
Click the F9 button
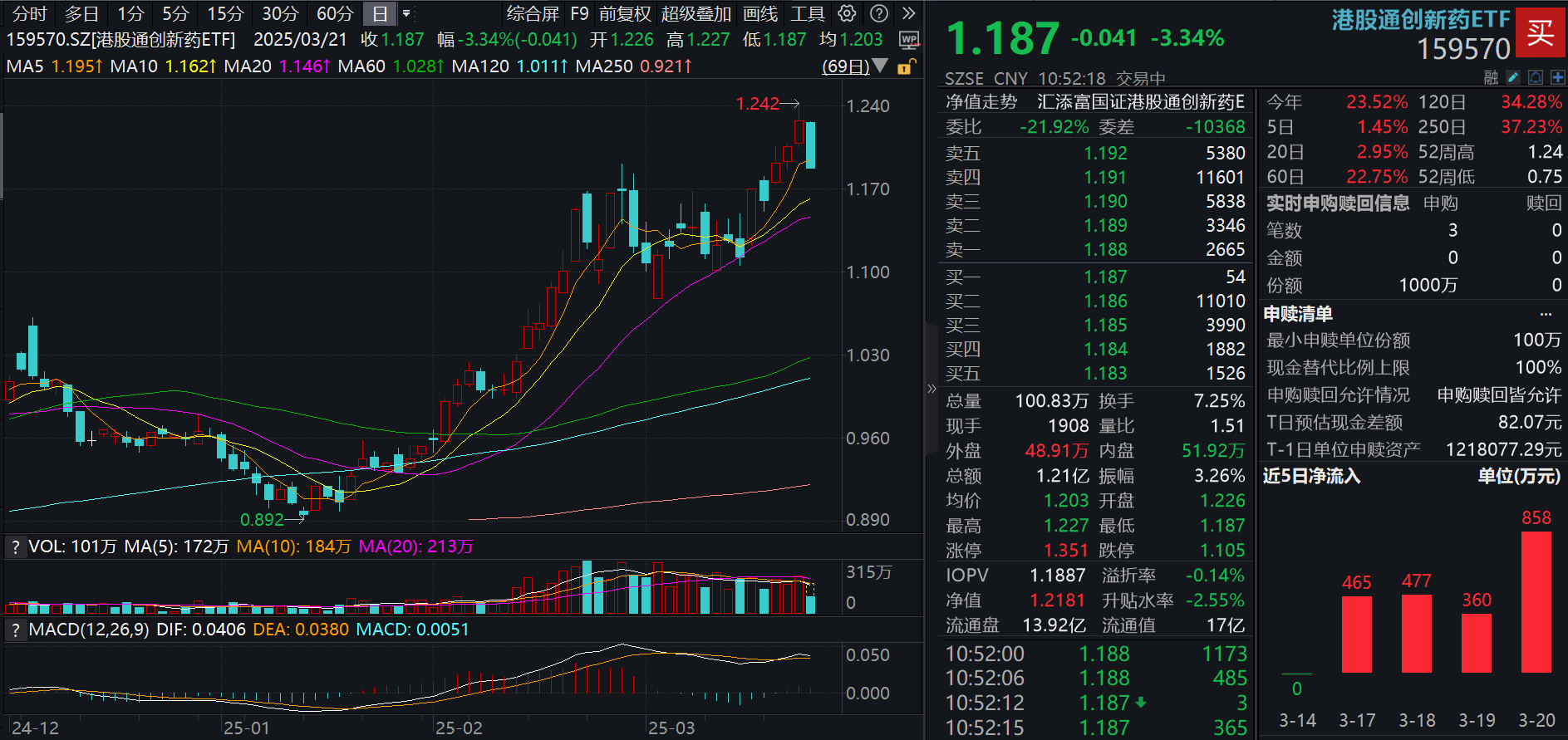(x=579, y=13)
